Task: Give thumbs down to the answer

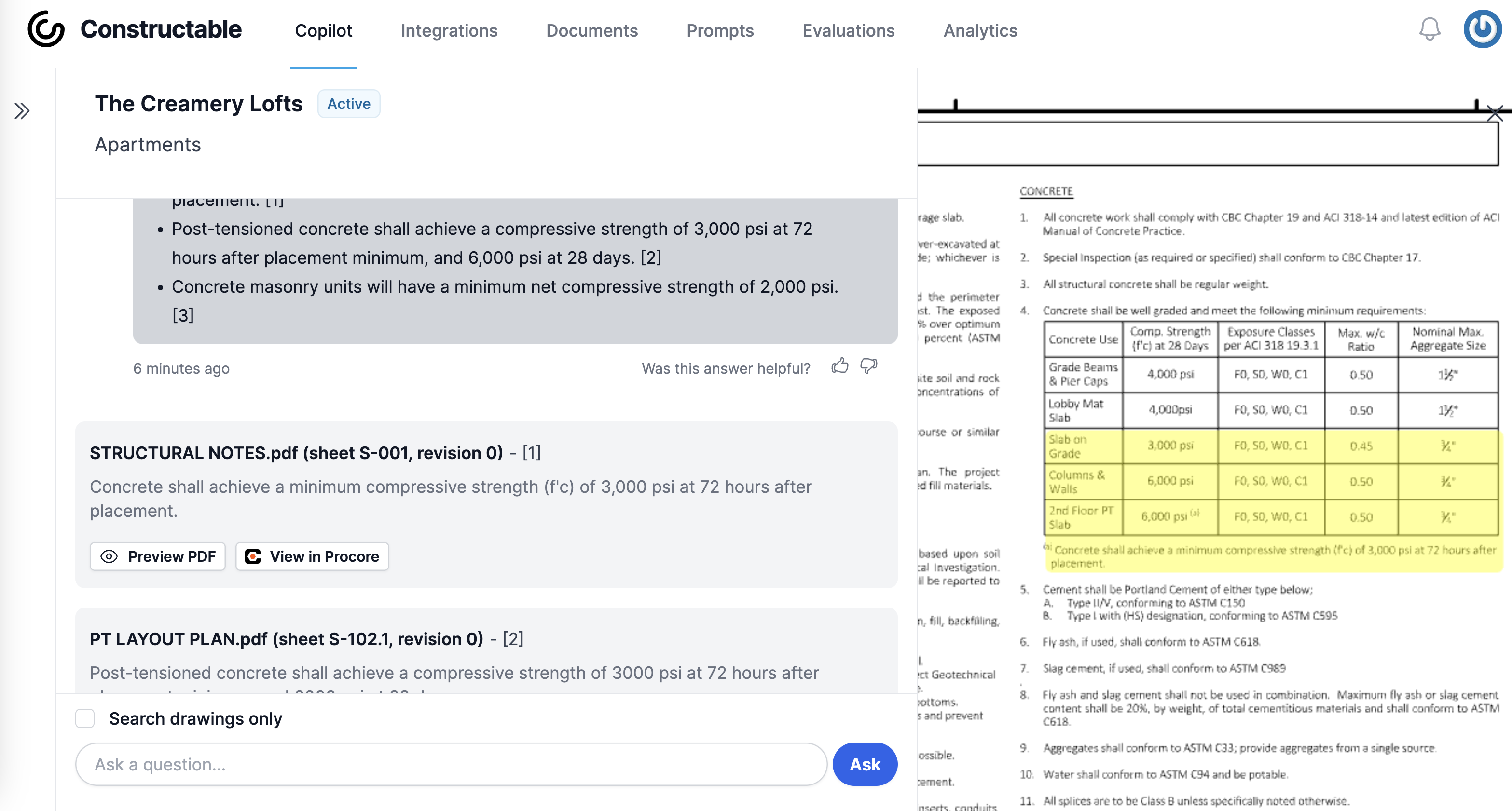Action: click(869, 366)
